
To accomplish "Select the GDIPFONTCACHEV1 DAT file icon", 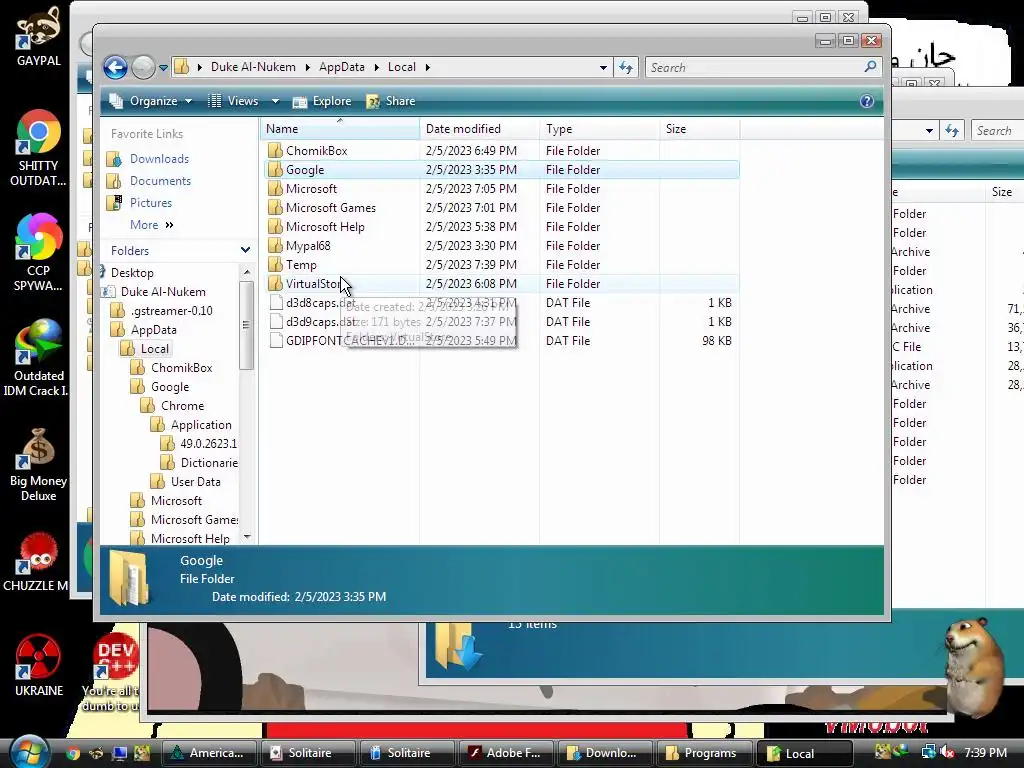I will click(x=276, y=341).
